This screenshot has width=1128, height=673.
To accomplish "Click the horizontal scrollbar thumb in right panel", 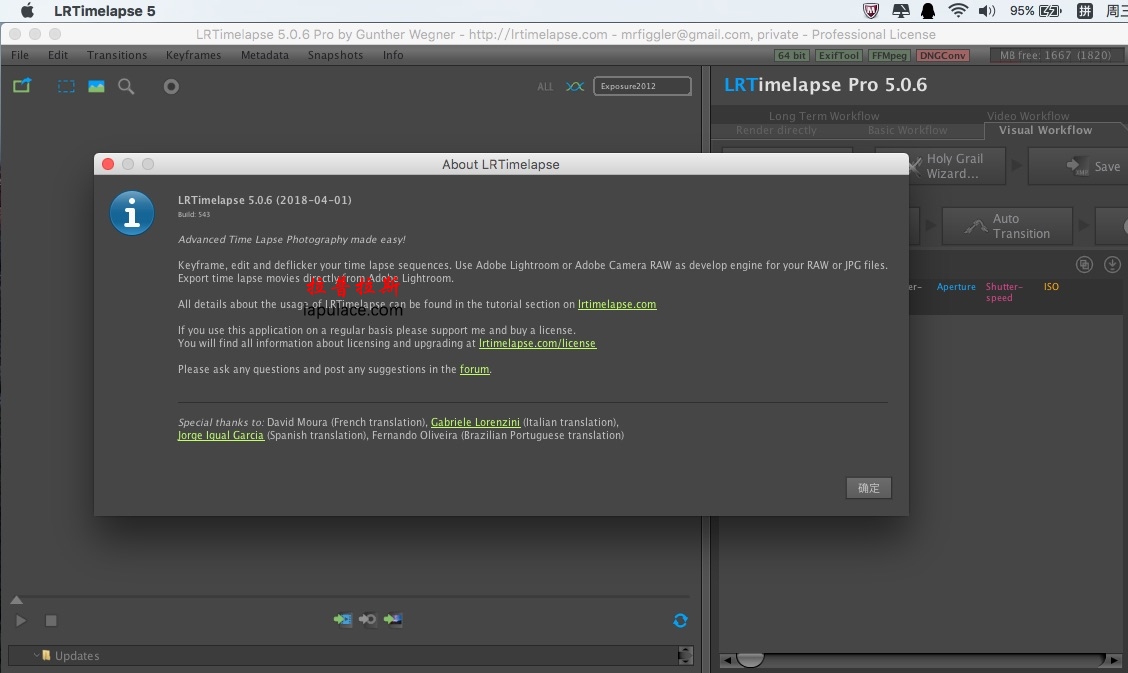I will tap(750, 659).
